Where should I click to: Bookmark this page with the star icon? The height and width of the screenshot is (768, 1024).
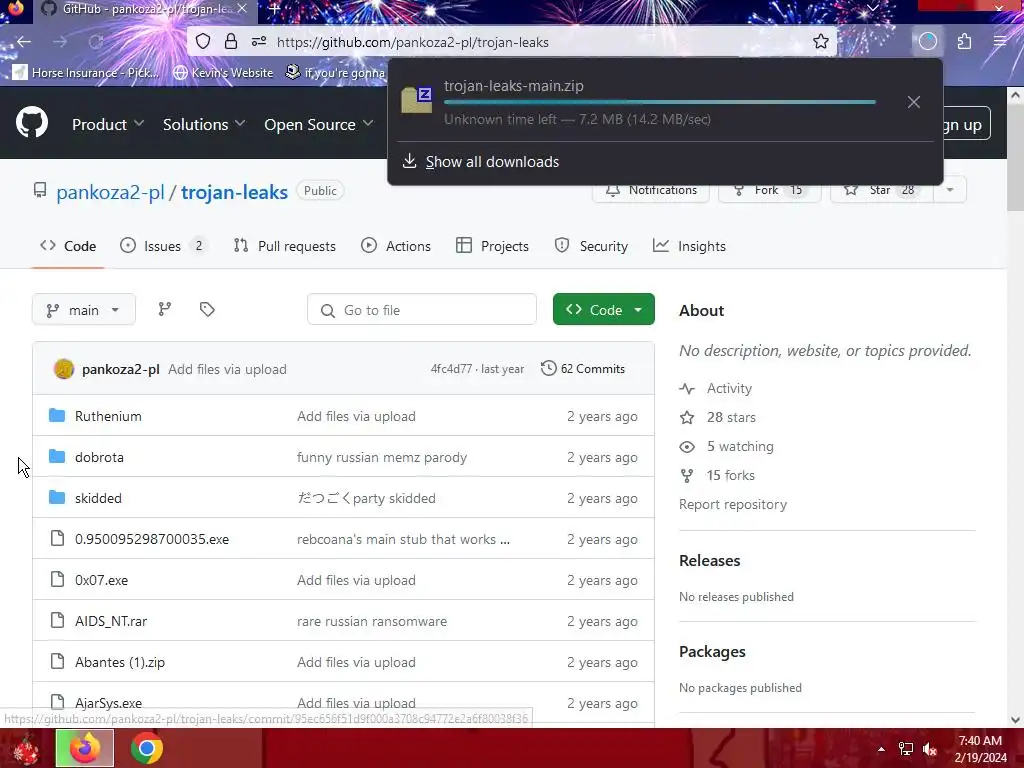[821, 42]
